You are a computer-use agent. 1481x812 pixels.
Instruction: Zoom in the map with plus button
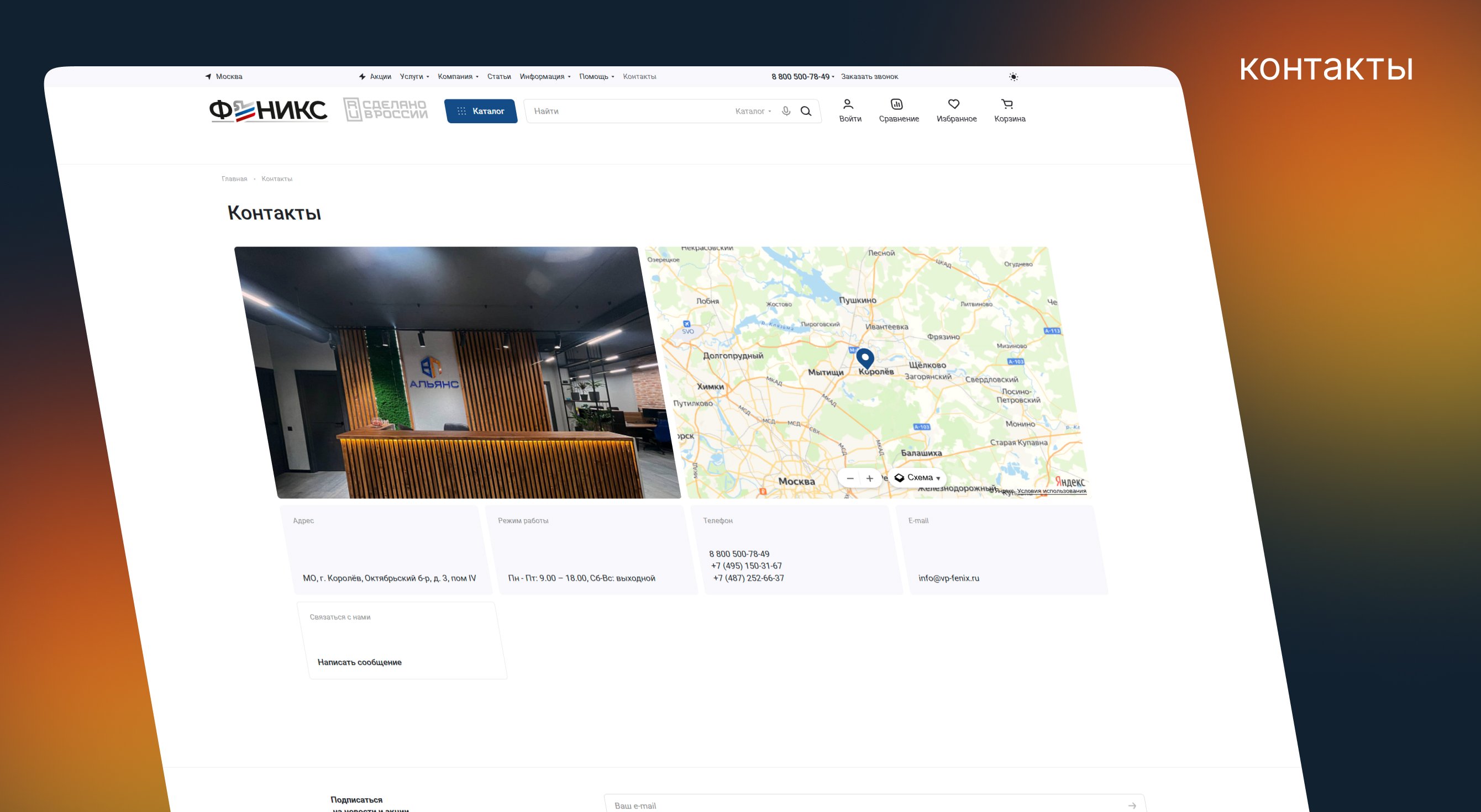pyautogui.click(x=870, y=478)
